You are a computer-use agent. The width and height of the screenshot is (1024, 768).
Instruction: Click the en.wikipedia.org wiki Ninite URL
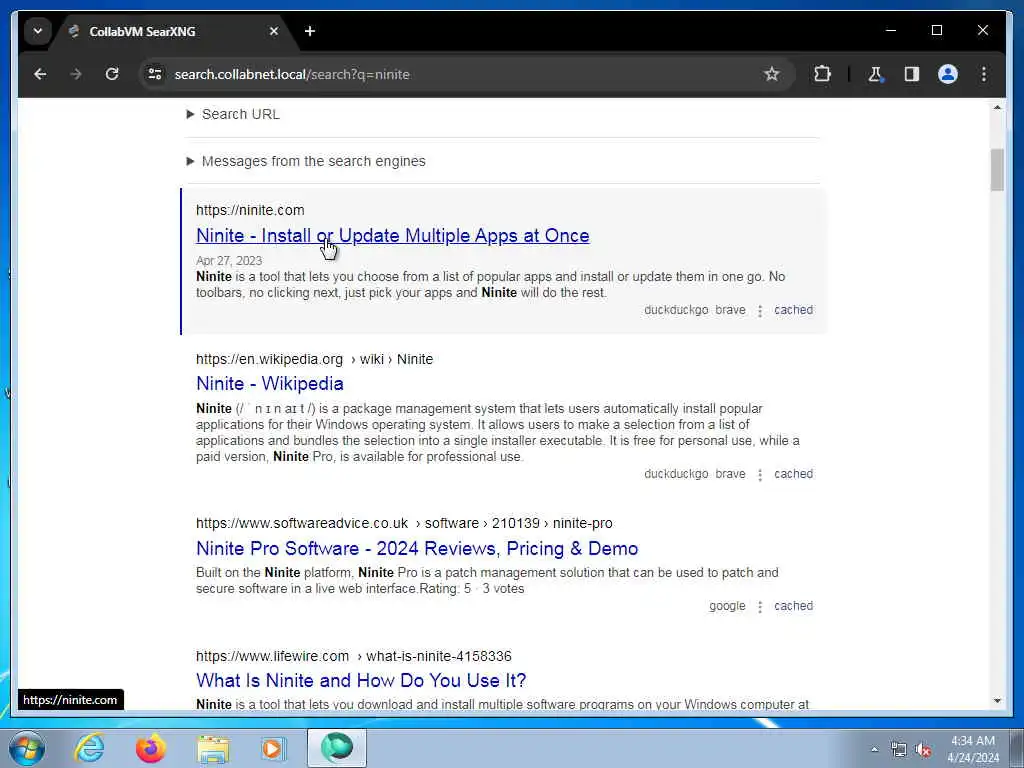[x=314, y=359]
